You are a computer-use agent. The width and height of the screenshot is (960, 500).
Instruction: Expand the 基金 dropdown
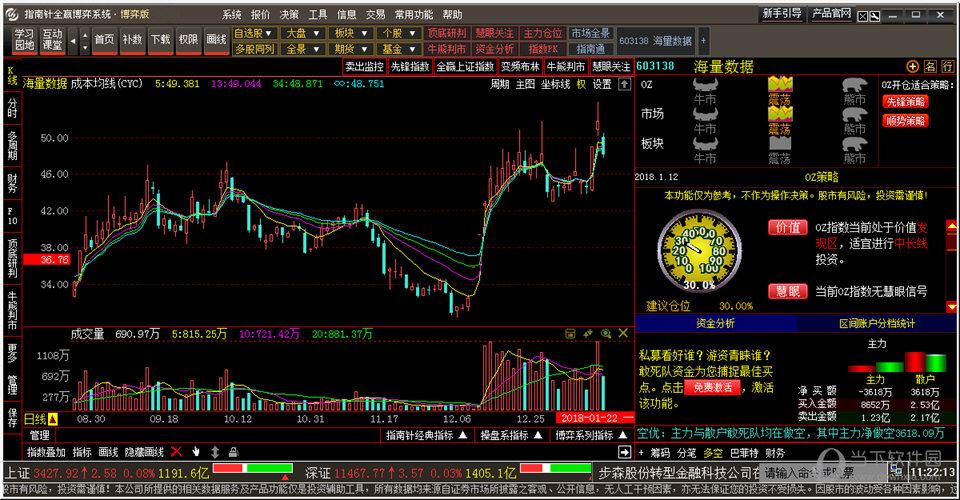tap(399, 49)
